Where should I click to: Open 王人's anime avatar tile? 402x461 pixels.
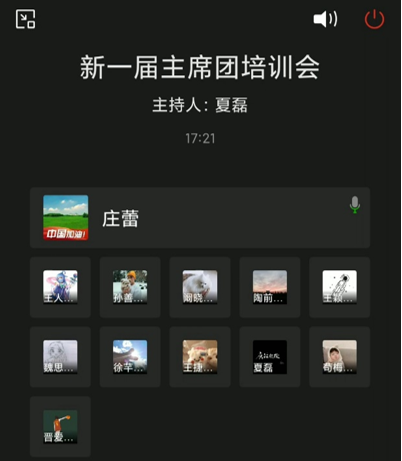60,287
